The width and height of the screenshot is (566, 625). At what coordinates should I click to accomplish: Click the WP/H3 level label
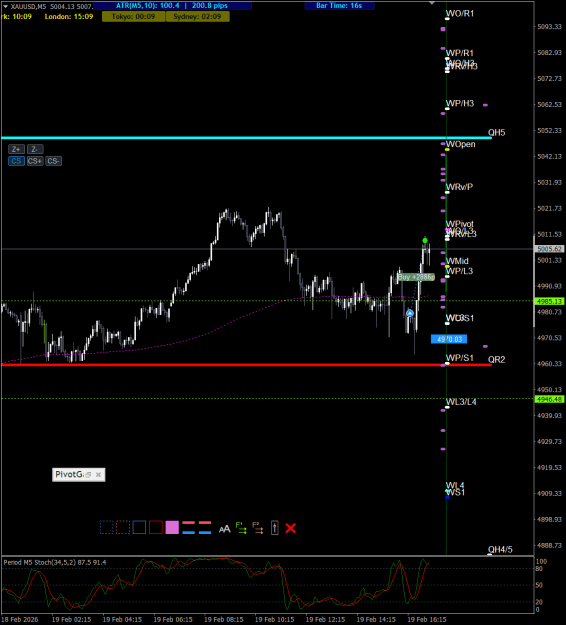click(460, 104)
